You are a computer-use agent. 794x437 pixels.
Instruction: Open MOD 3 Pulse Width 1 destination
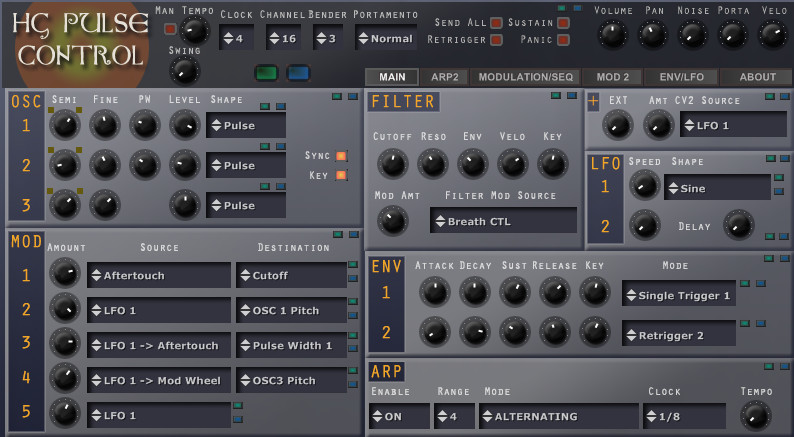292,345
